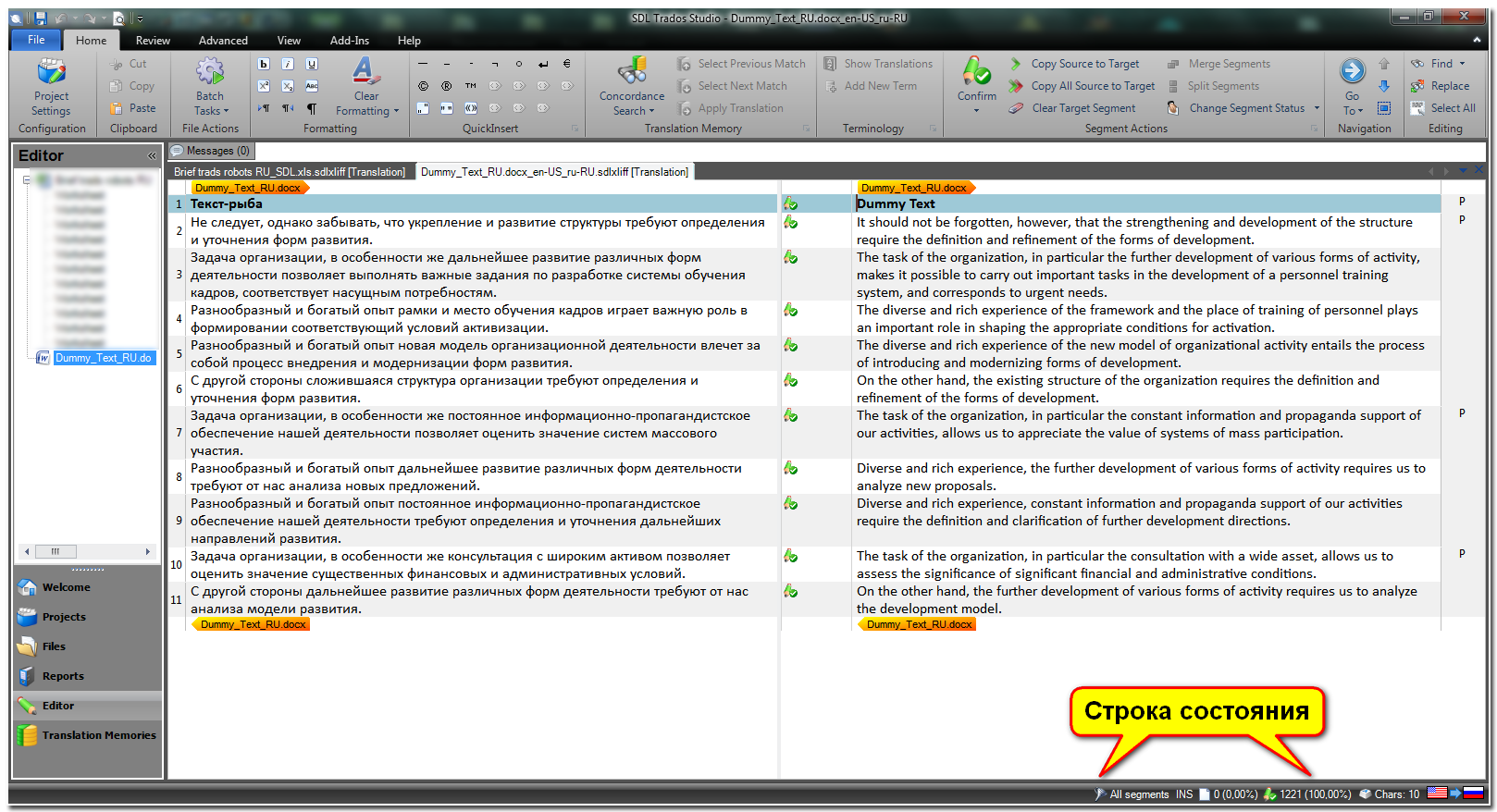
Task: Apply superscript formatting
Action: [264, 86]
